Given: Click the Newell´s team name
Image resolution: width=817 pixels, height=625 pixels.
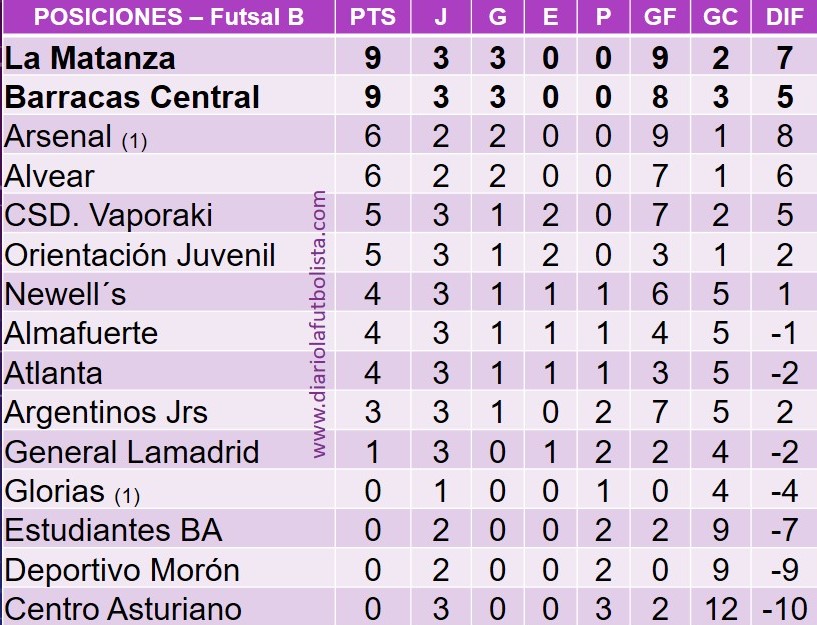Looking at the screenshot, I should coord(64,294).
